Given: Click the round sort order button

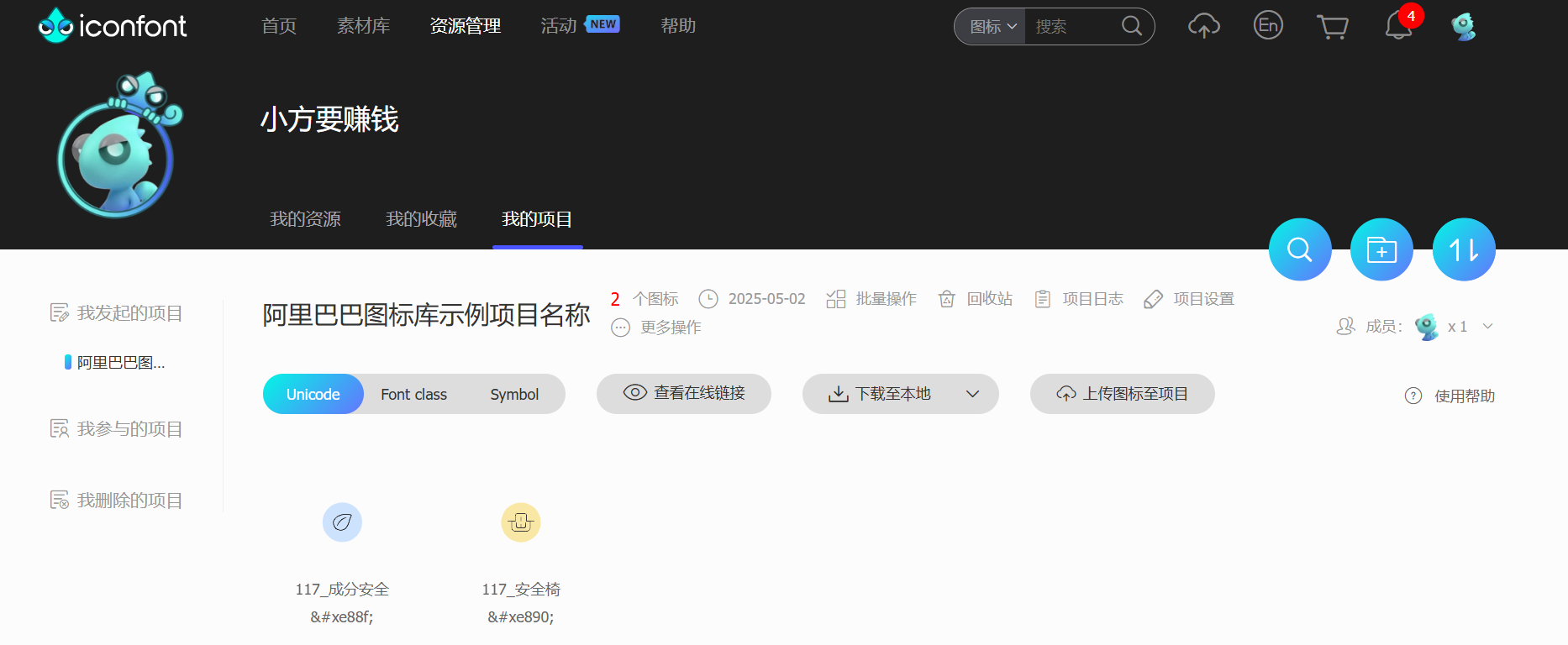Looking at the screenshot, I should point(1464,249).
